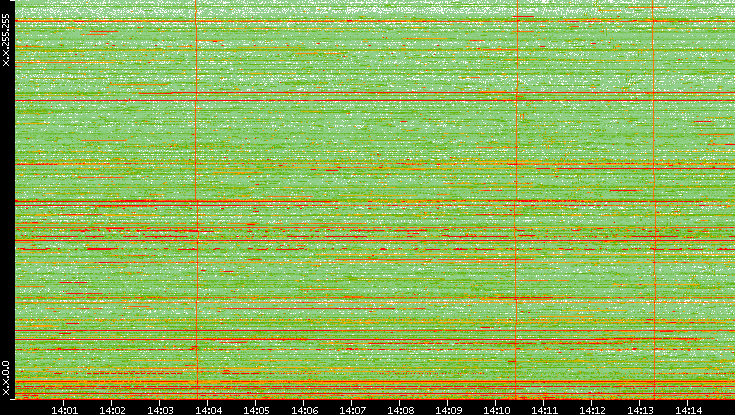Click the 14:02 time axis label
The image size is (735, 415).
[112, 410]
